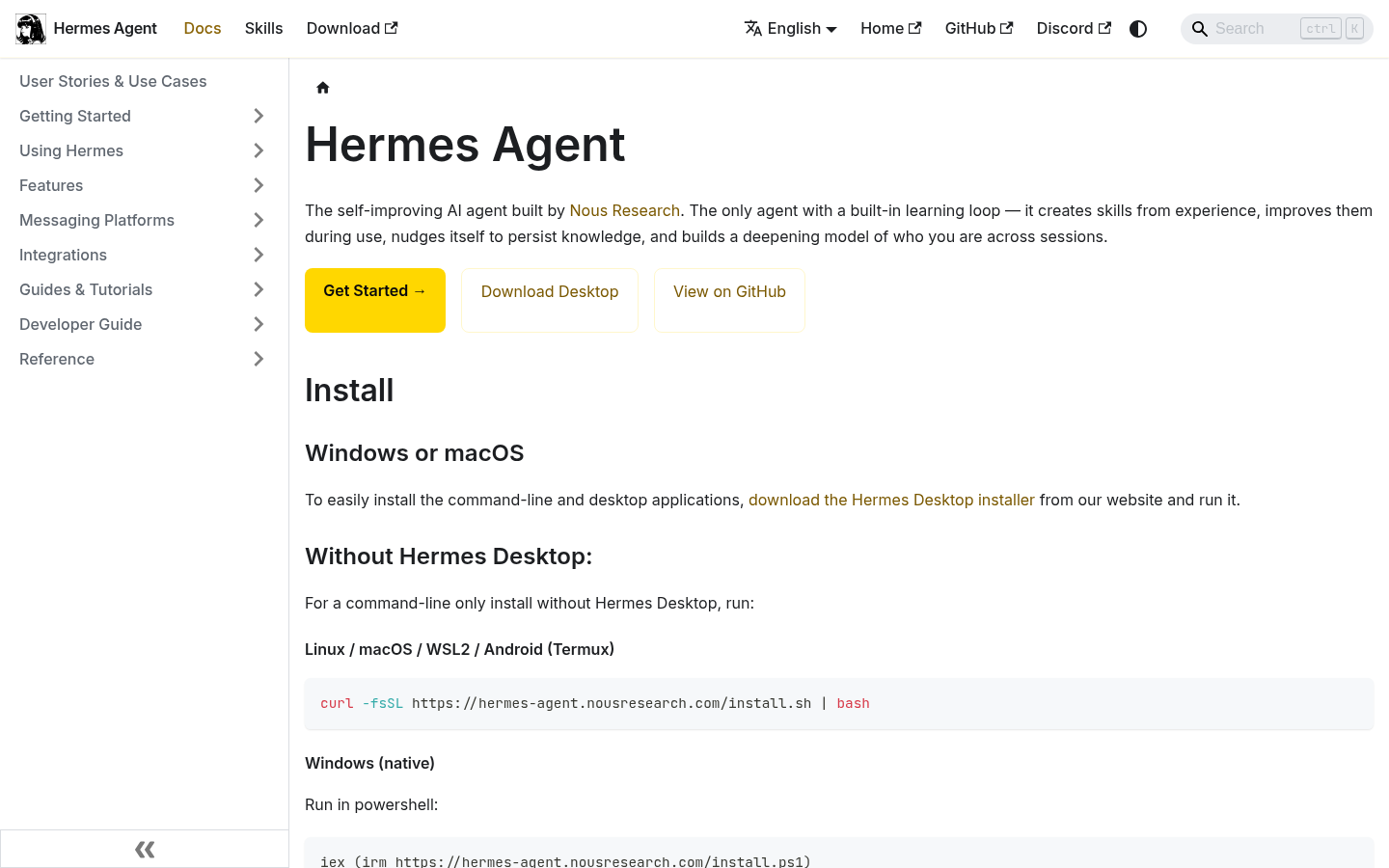Open the English language dropdown
The image size is (1389, 868).
791,29
